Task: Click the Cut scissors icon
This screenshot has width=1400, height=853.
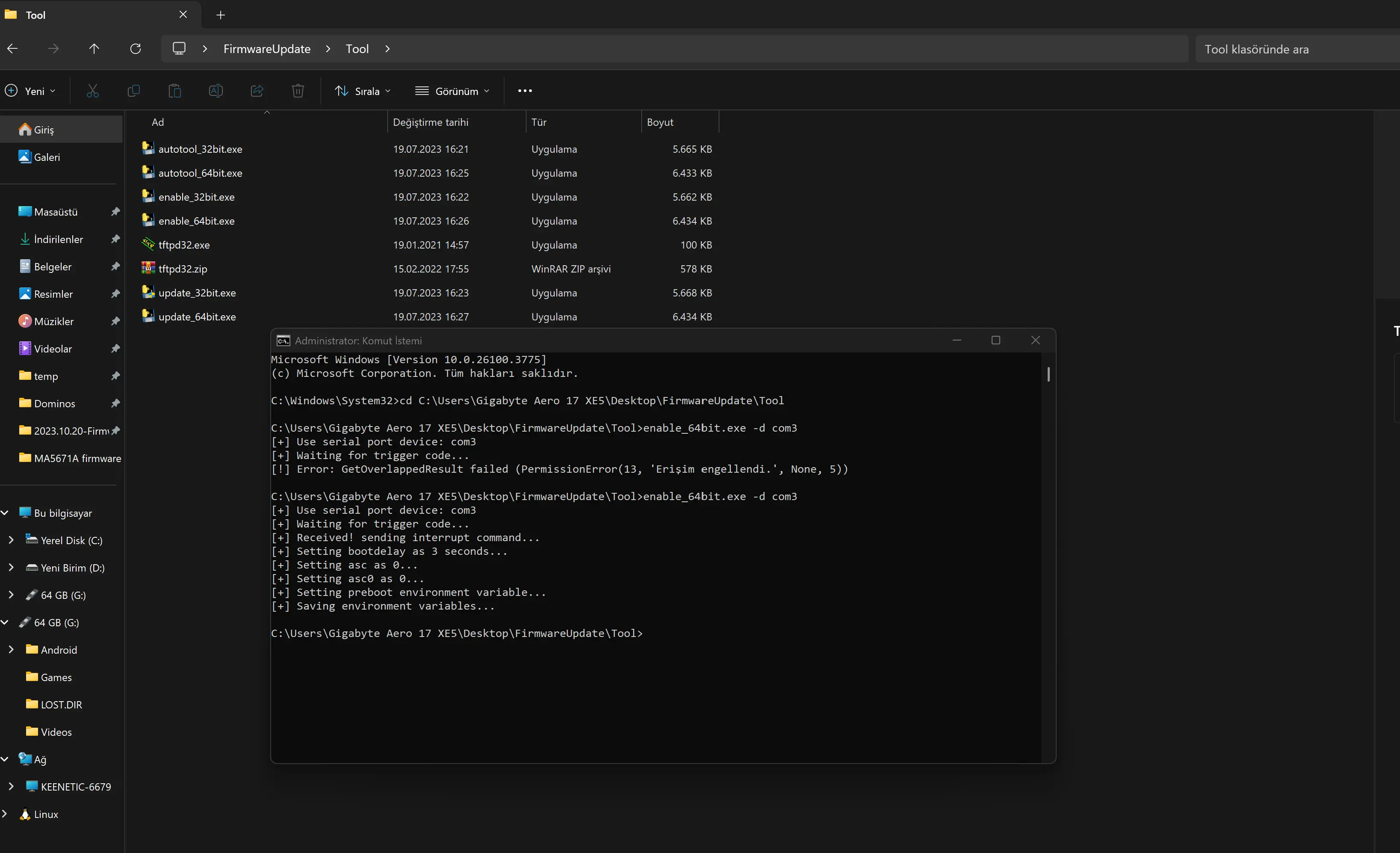Action: pos(93,91)
